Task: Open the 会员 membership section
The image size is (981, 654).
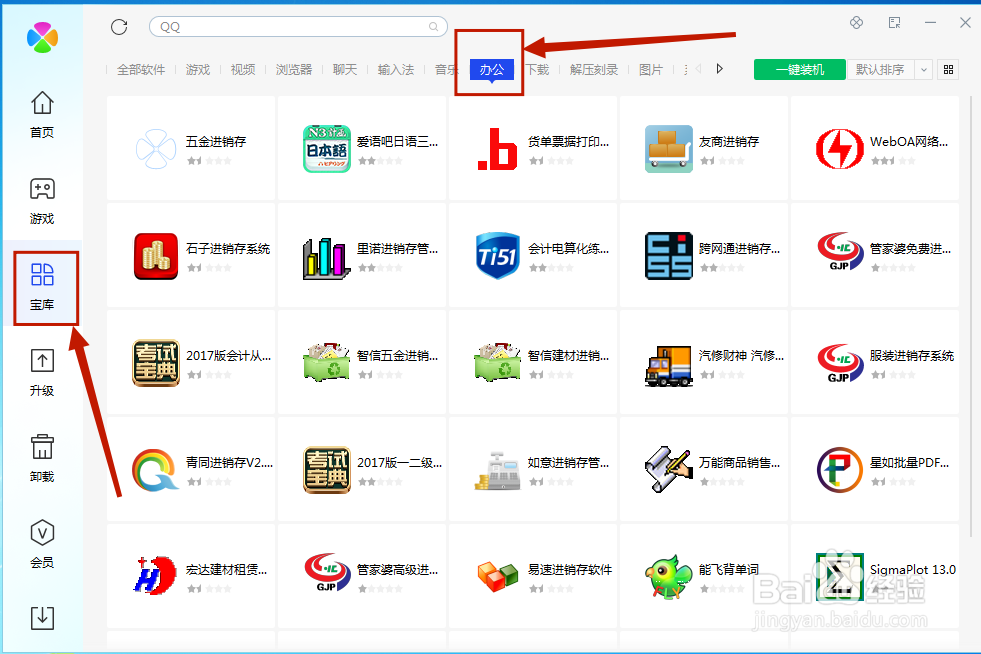Action: (42, 544)
